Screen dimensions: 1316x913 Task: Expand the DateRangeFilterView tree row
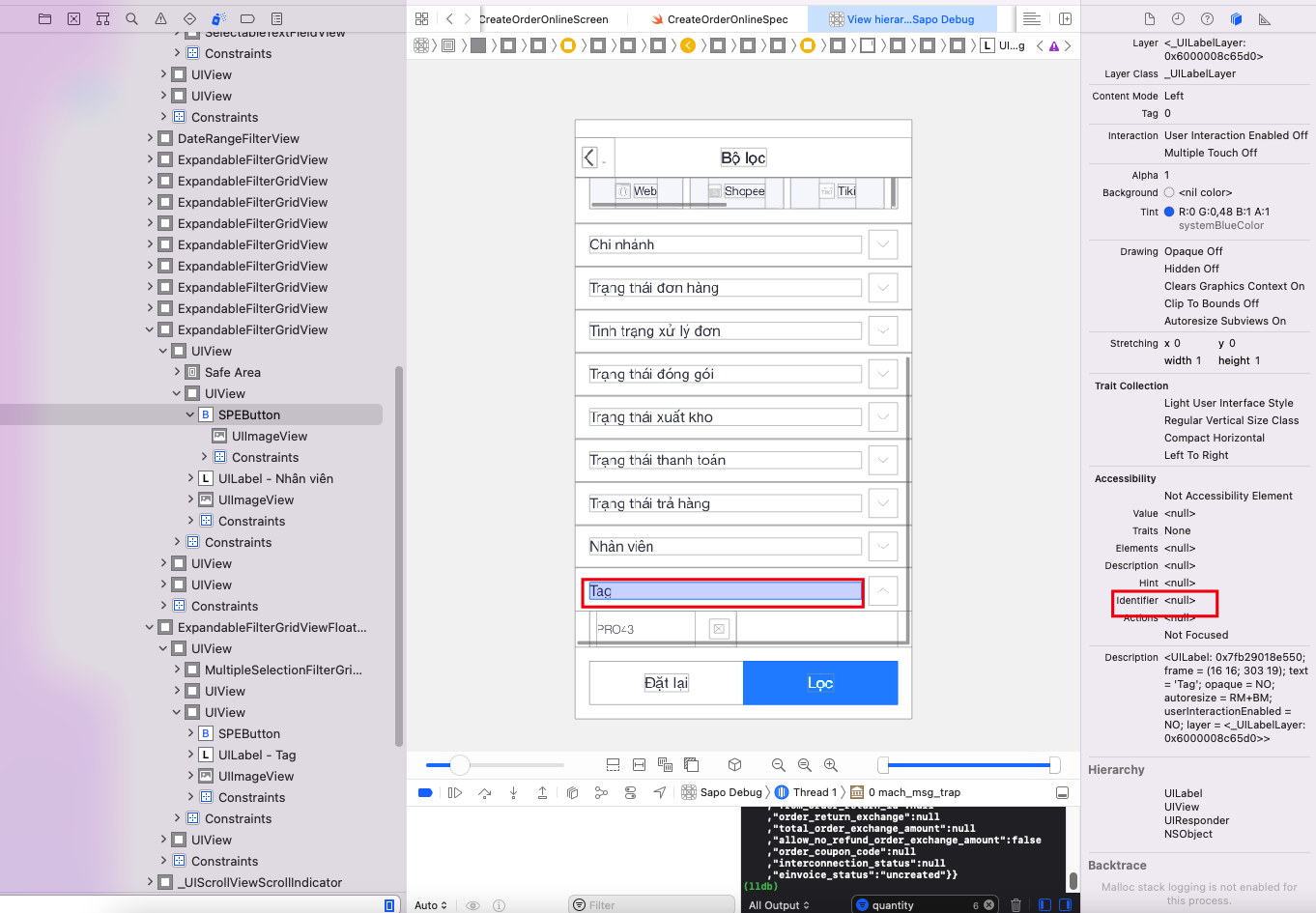pyautogui.click(x=150, y=138)
